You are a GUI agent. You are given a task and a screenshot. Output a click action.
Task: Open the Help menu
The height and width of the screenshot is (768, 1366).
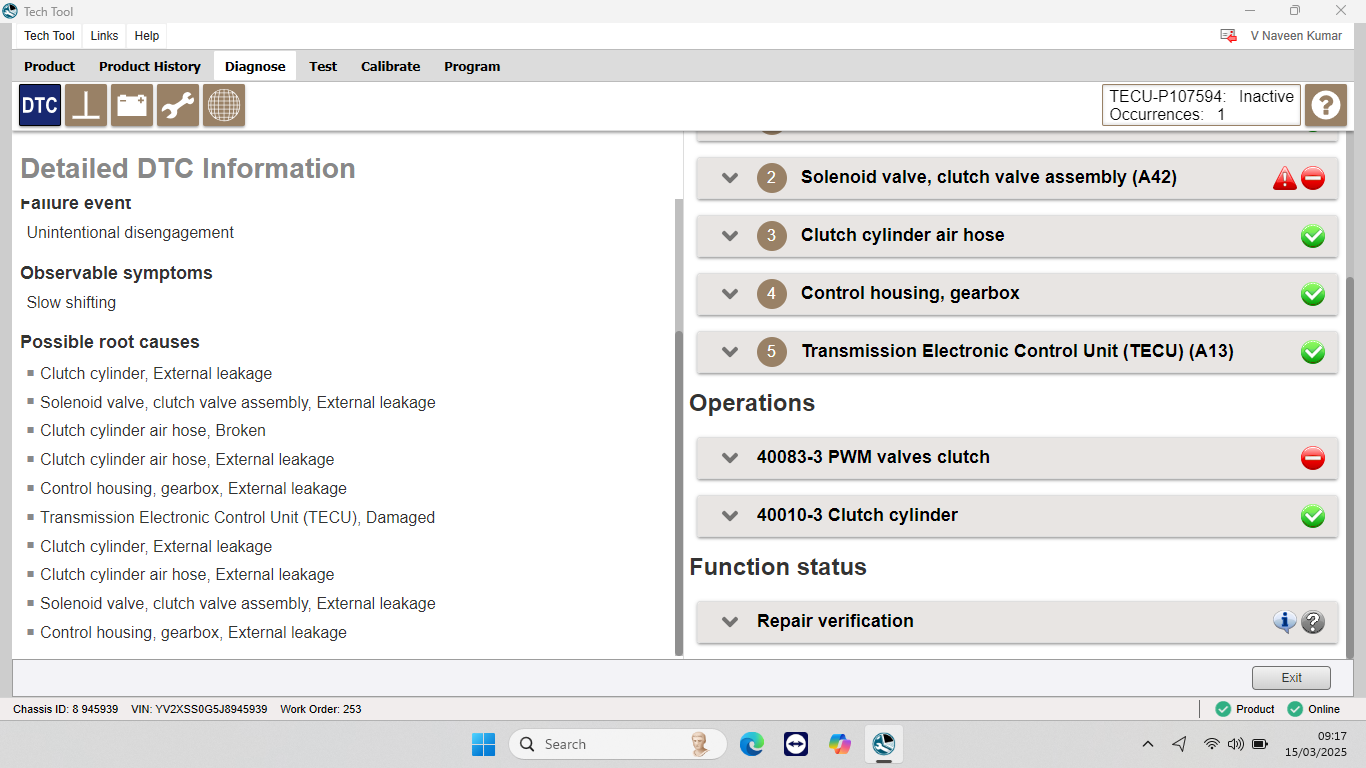pos(147,36)
